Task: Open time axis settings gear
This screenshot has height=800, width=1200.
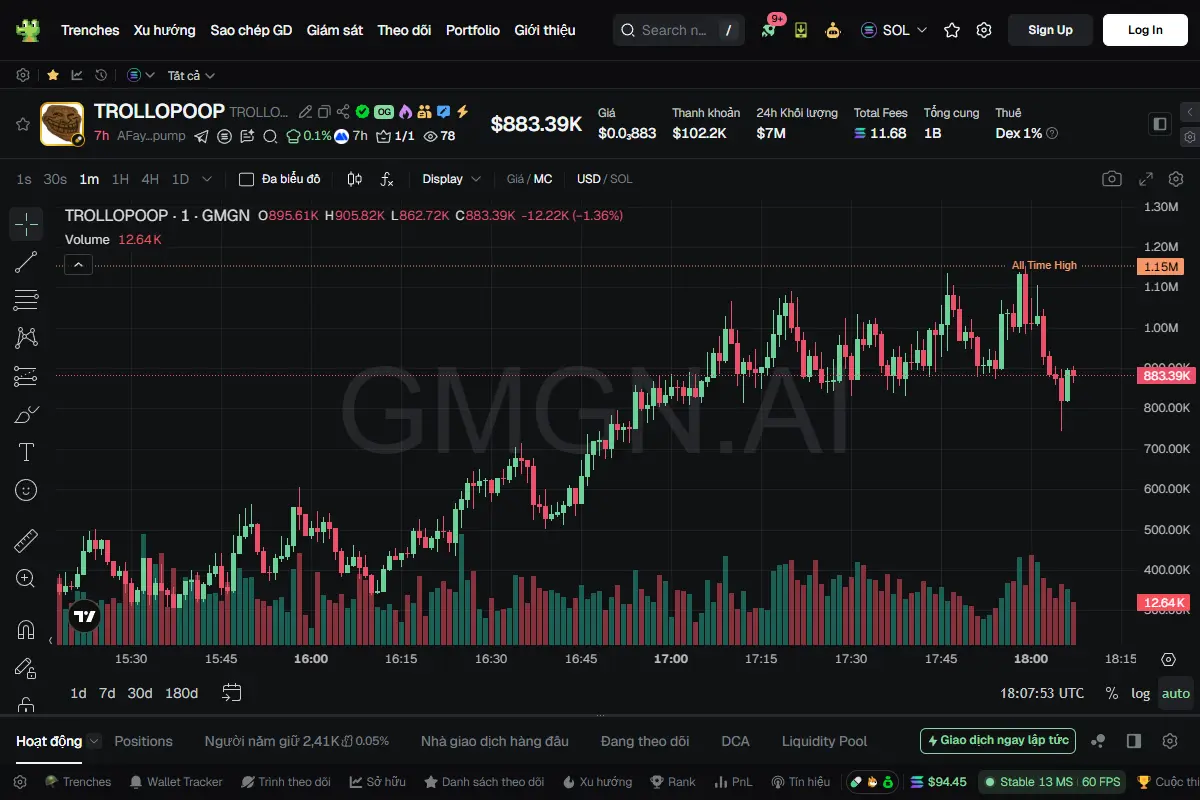Action: point(1168,659)
